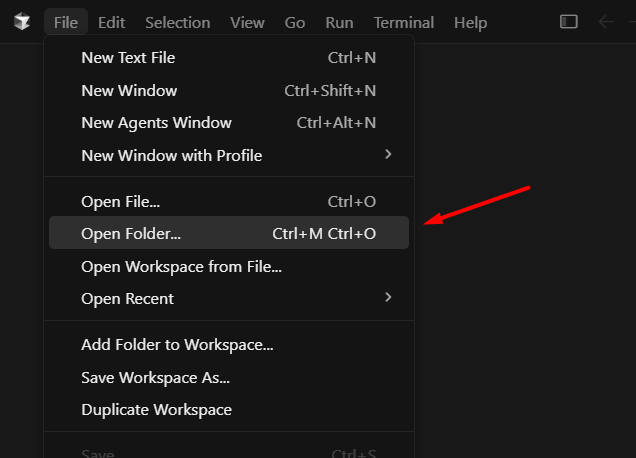636x458 pixels.
Task: Expand New Window with Profile submenu
Action: click(229, 155)
